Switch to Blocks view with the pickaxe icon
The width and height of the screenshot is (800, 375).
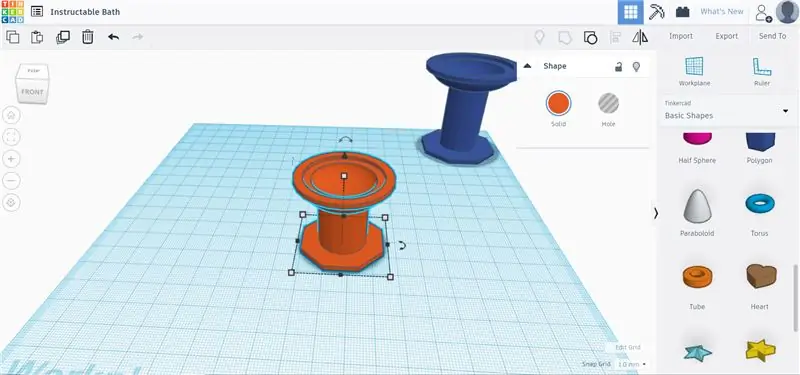(x=656, y=12)
